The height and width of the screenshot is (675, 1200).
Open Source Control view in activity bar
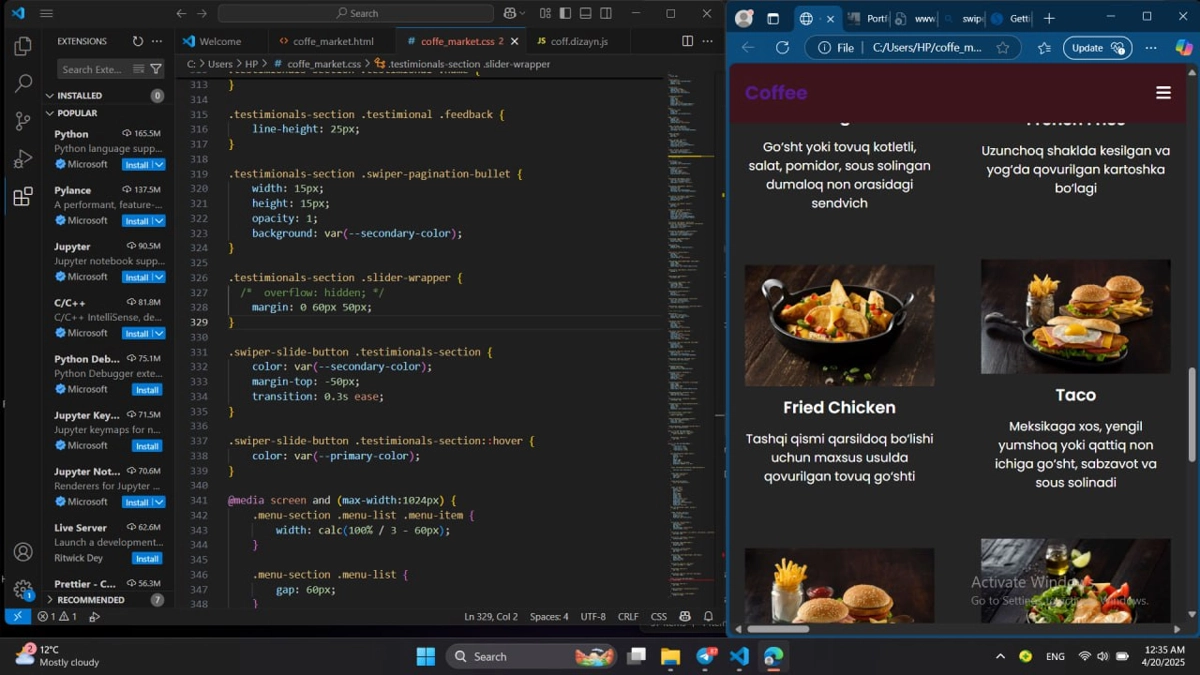tap(23, 121)
